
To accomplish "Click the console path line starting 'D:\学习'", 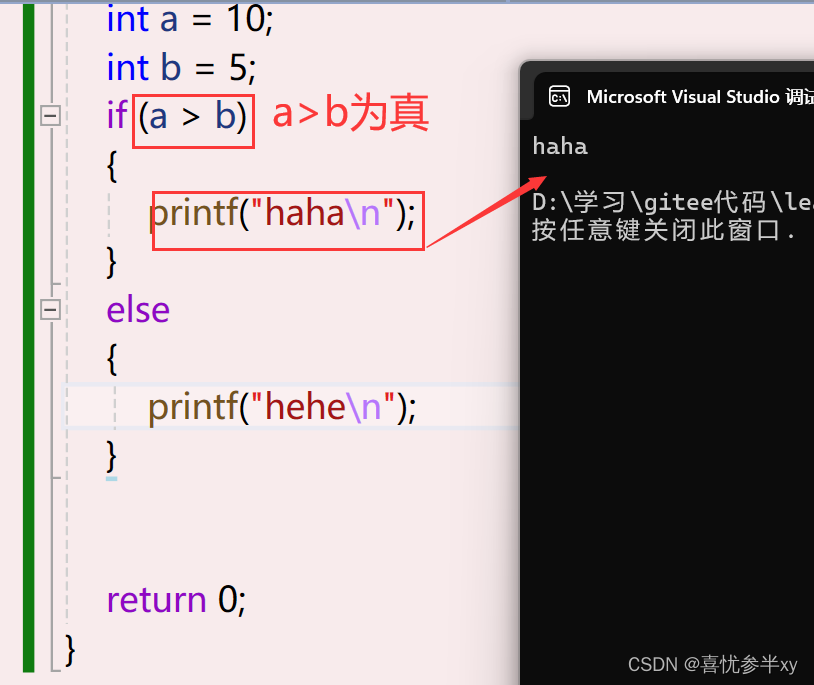I will 673,202.
